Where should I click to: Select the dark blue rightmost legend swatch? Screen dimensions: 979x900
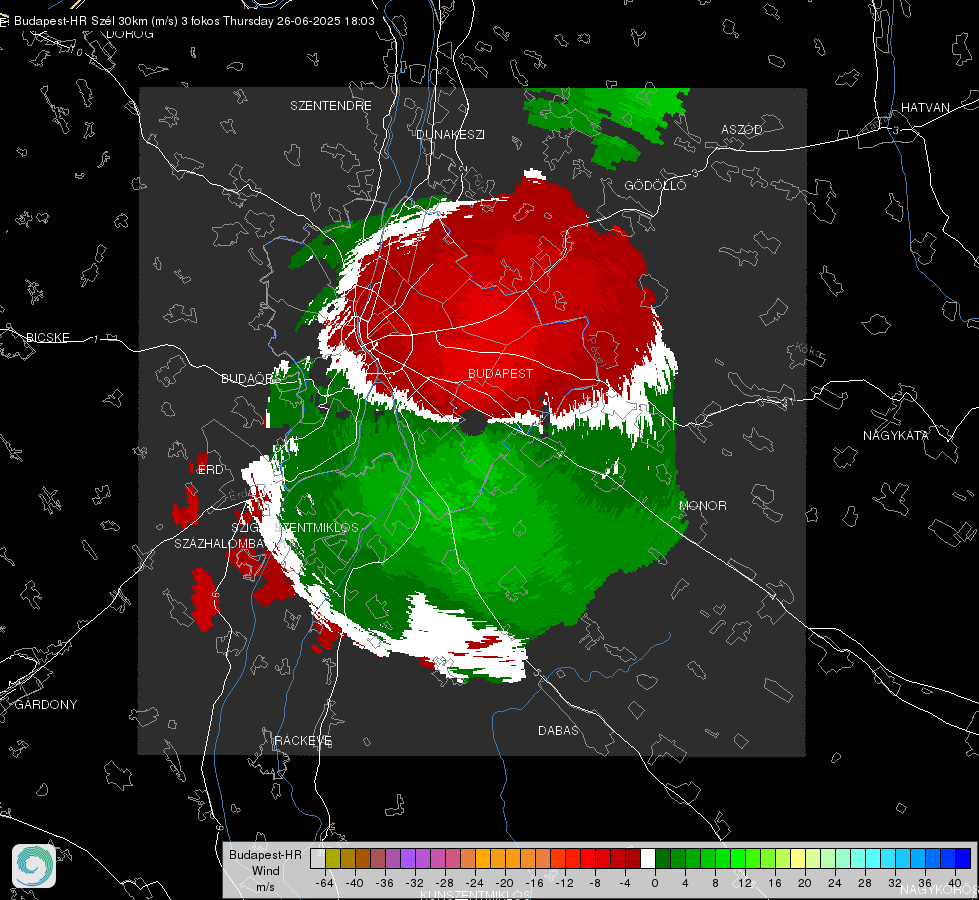coord(963,858)
